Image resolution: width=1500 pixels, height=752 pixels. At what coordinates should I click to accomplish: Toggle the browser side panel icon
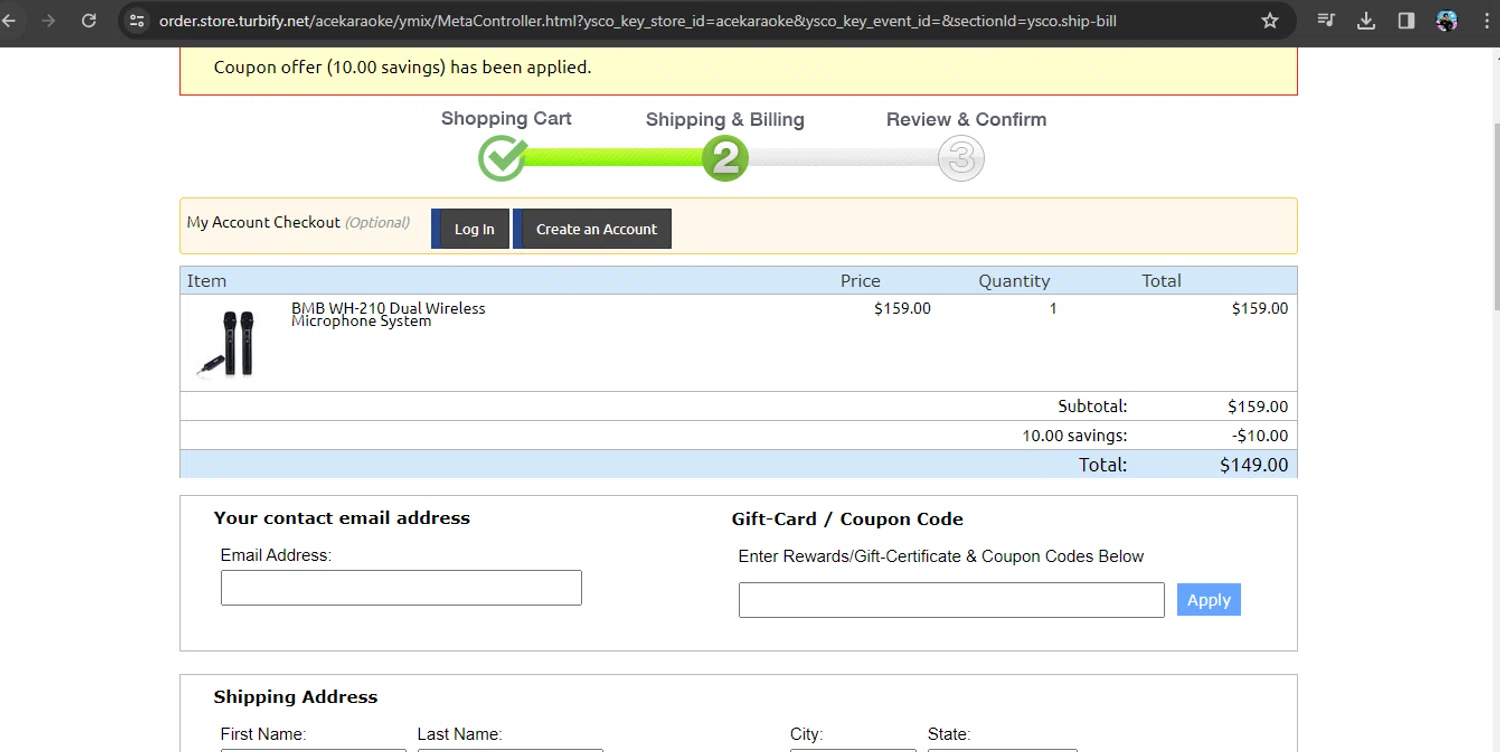1406,20
